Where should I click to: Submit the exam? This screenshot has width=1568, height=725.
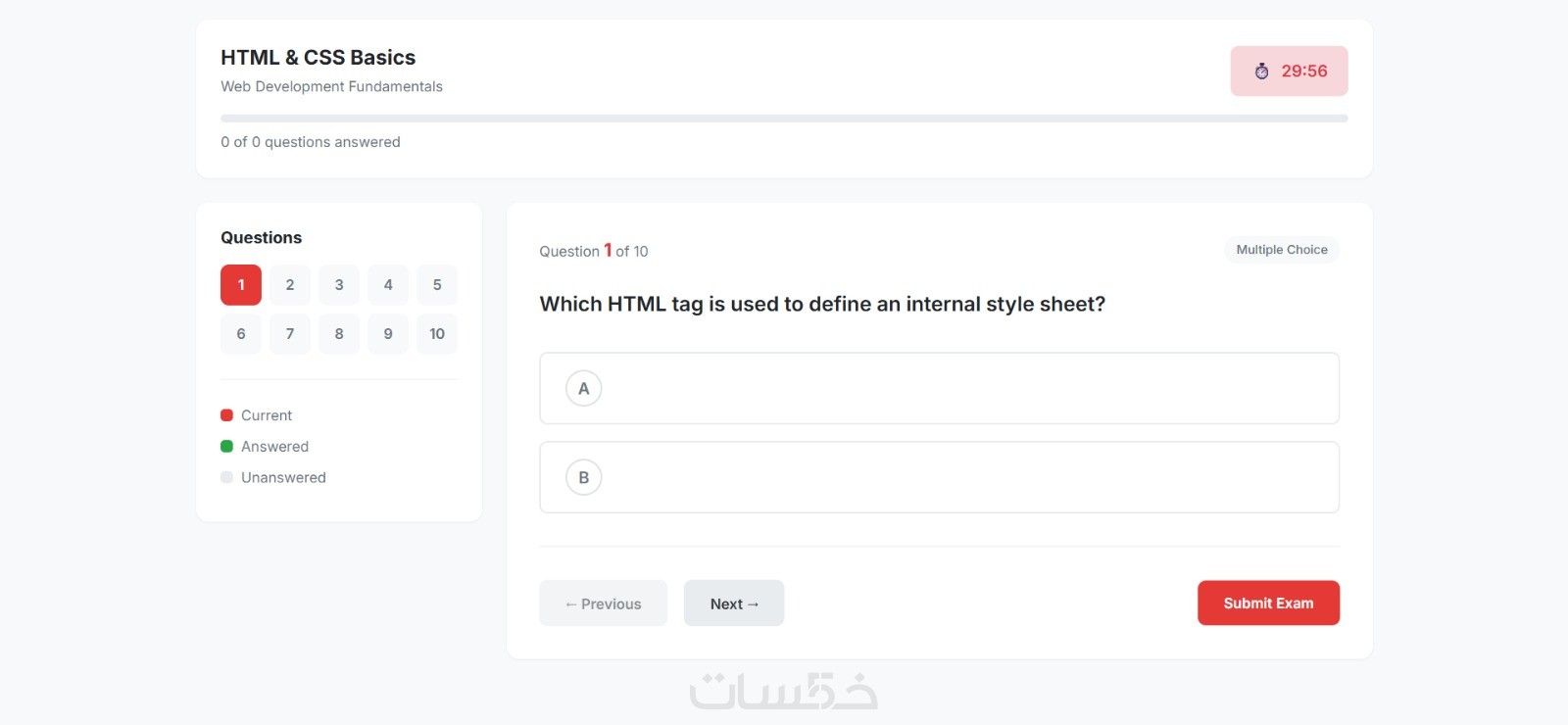[1268, 604]
